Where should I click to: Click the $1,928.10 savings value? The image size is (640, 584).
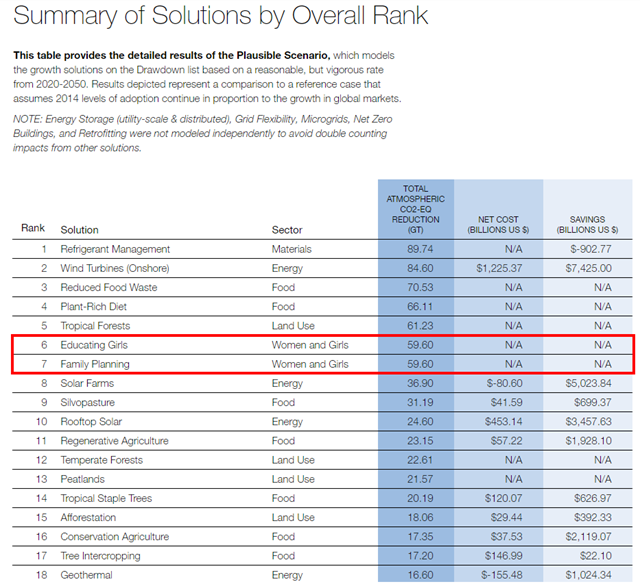[589, 441]
